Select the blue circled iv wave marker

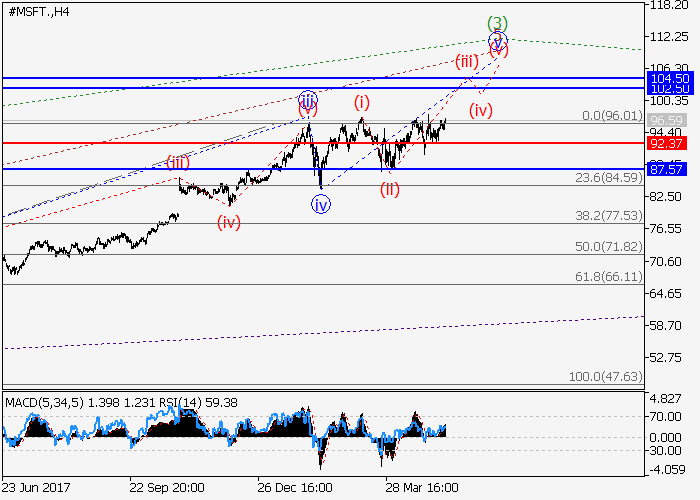point(321,204)
